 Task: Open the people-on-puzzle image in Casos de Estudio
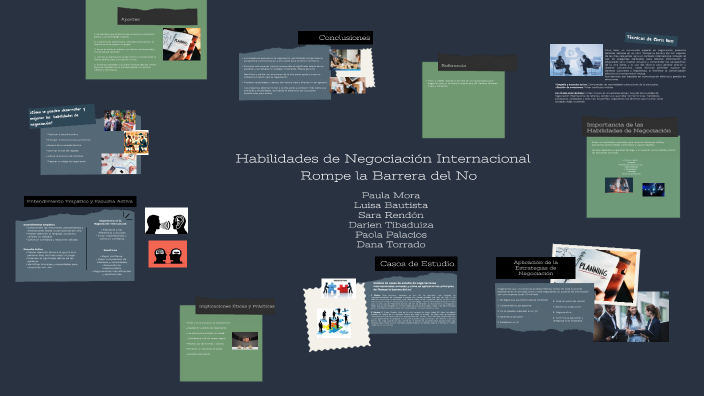(x=334, y=323)
